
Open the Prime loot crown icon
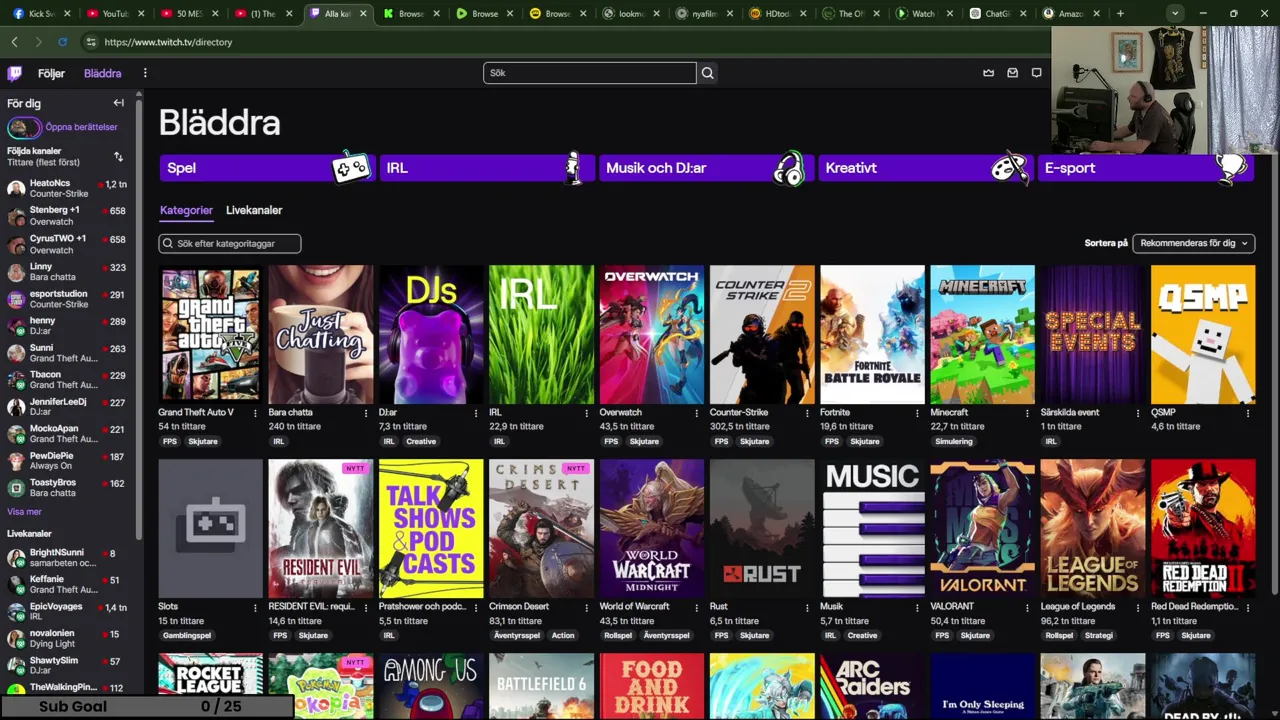(988, 73)
